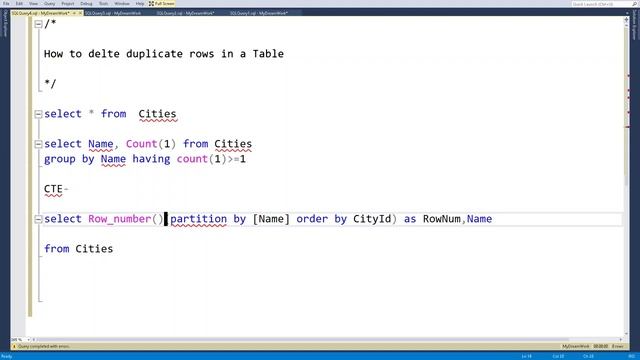Click the warning icon in query status bar
The width and height of the screenshot is (640, 360).
(x=14, y=347)
